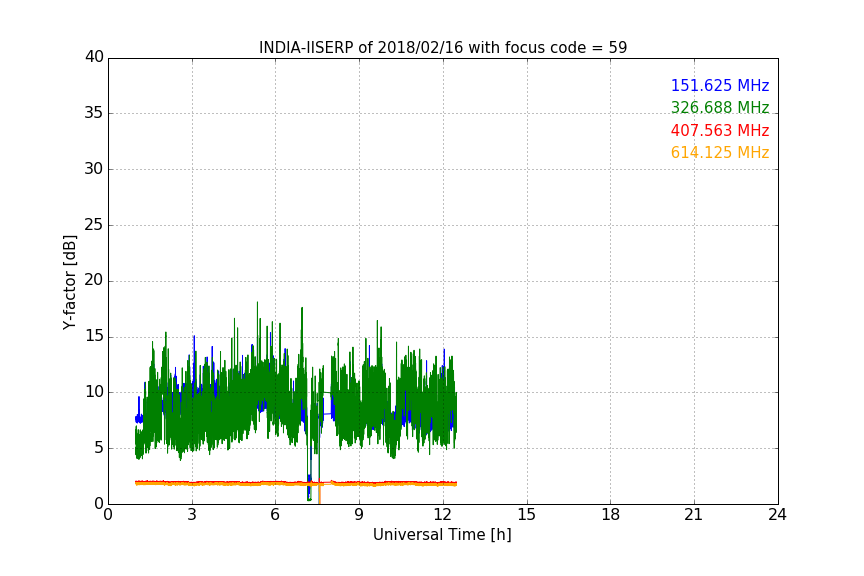Click the x-axis tick label '18'
The width and height of the screenshot is (864, 576).
coord(611,515)
